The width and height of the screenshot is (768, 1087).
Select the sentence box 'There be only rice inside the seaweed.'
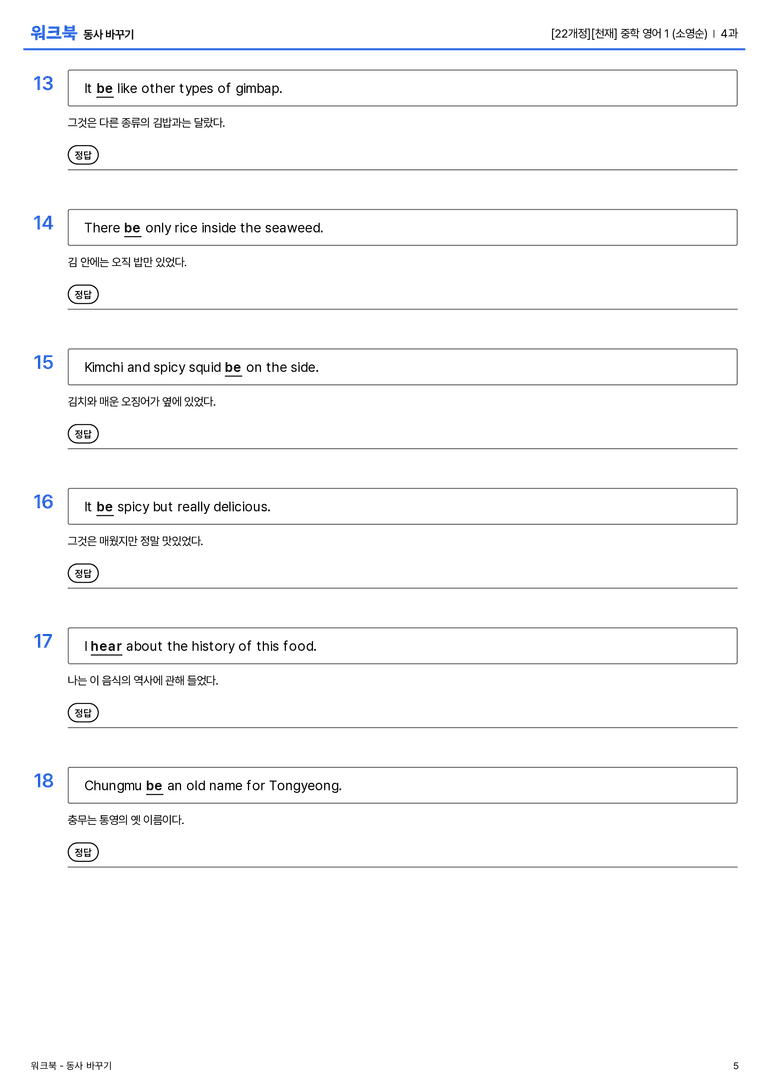402,227
